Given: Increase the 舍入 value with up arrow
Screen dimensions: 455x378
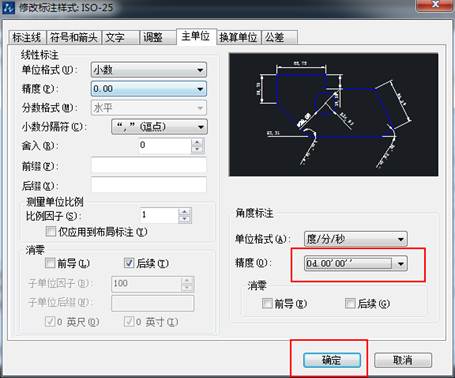Looking at the screenshot, I should pyautogui.click(x=197, y=142).
